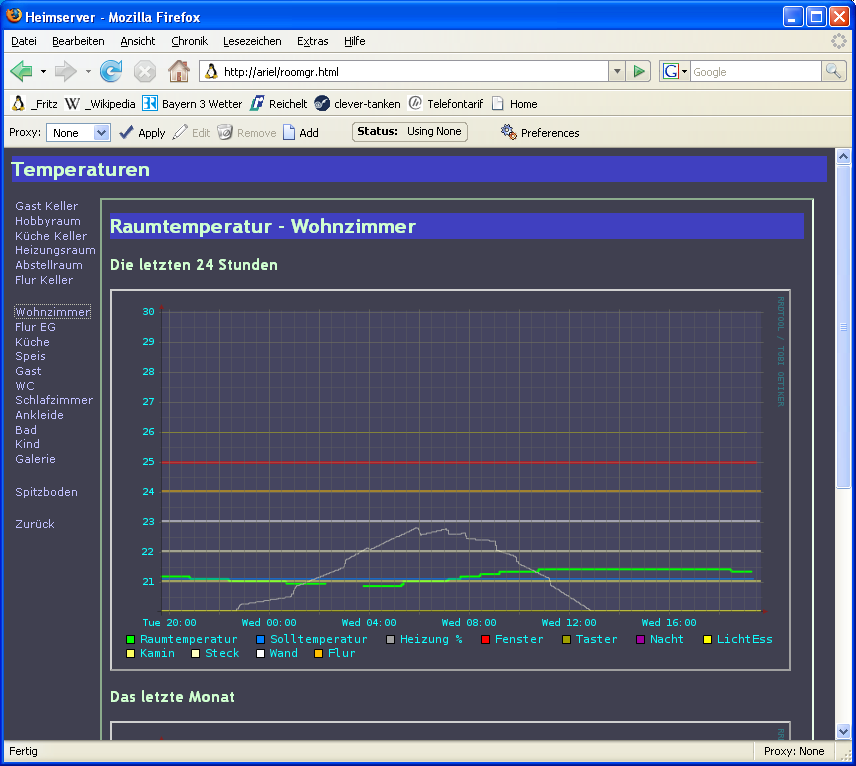Expand the address bar history dropdown

tap(617, 71)
